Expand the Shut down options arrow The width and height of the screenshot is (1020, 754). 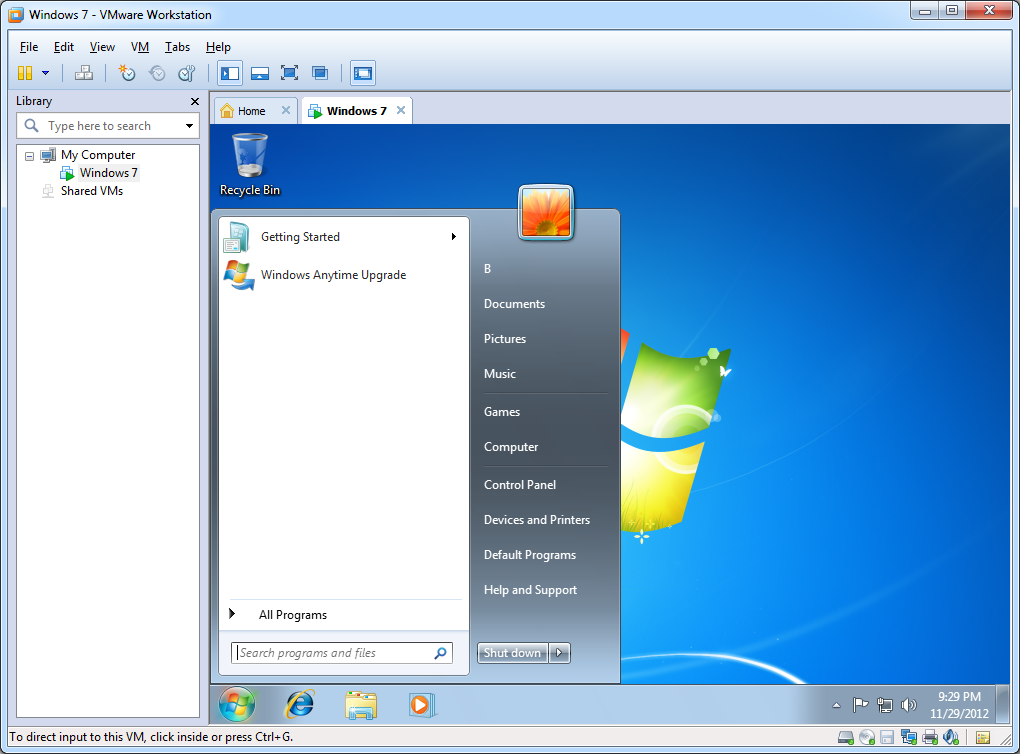click(560, 653)
